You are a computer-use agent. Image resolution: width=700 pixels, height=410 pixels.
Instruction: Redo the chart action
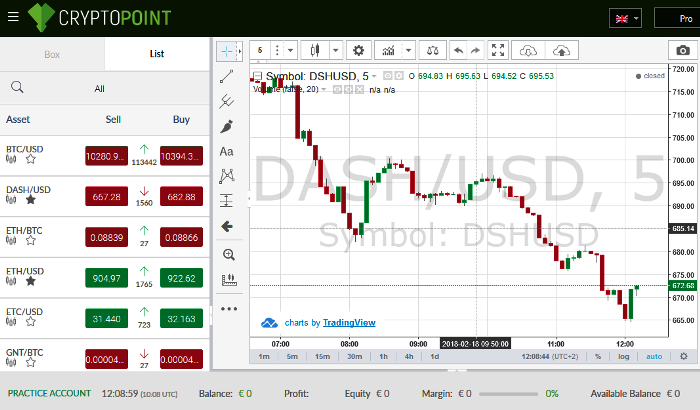tap(475, 50)
